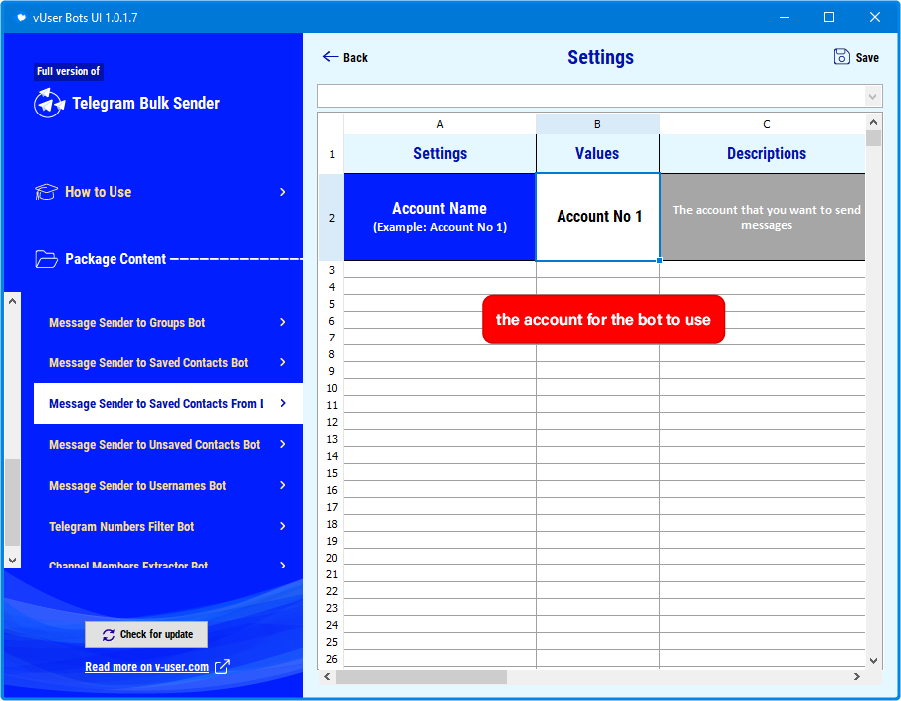Click the Save button label
The width and height of the screenshot is (901, 701).
(x=867, y=57)
